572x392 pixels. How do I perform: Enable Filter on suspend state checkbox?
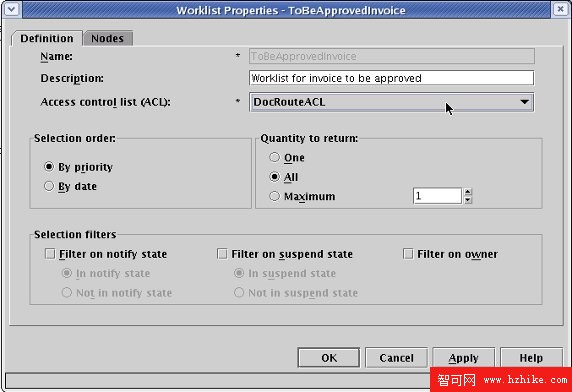click(222, 253)
